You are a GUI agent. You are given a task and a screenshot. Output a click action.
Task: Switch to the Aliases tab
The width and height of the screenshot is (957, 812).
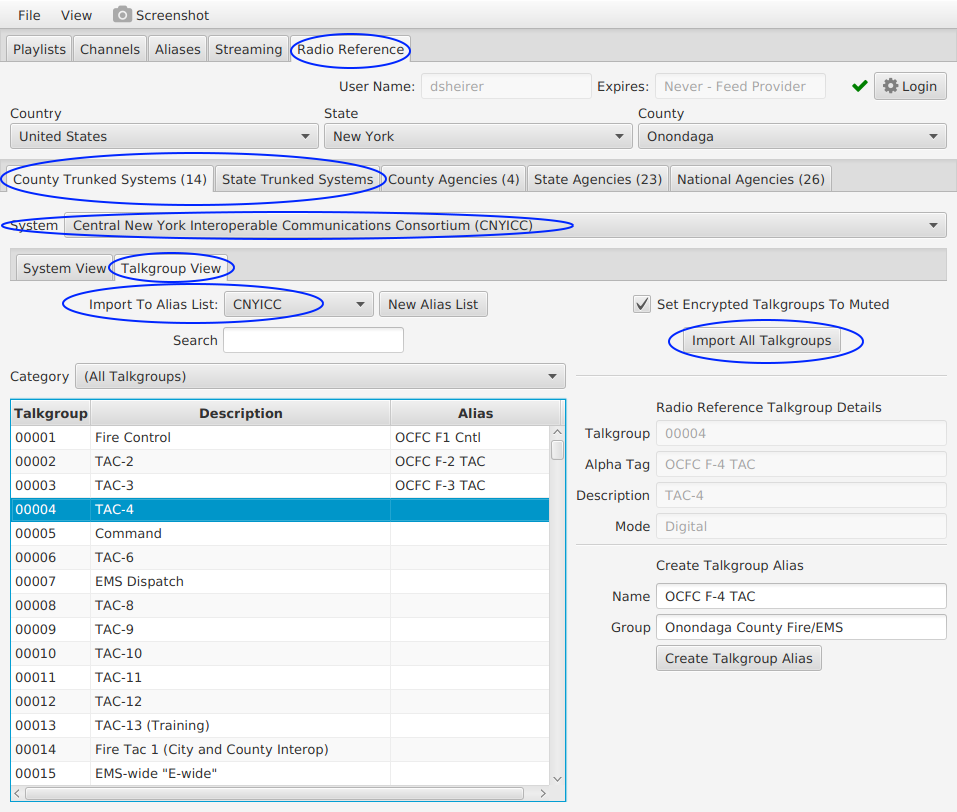click(178, 49)
